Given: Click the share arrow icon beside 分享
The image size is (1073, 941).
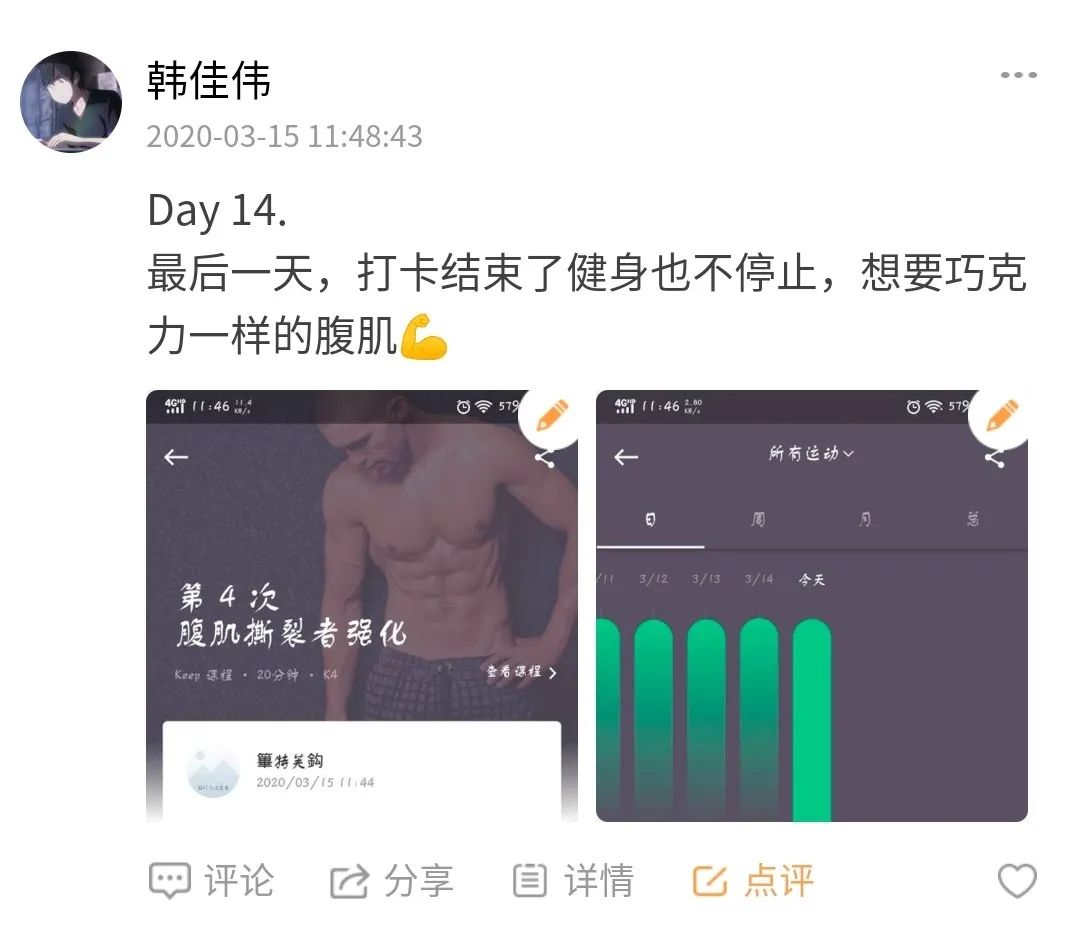Looking at the screenshot, I should 349,881.
